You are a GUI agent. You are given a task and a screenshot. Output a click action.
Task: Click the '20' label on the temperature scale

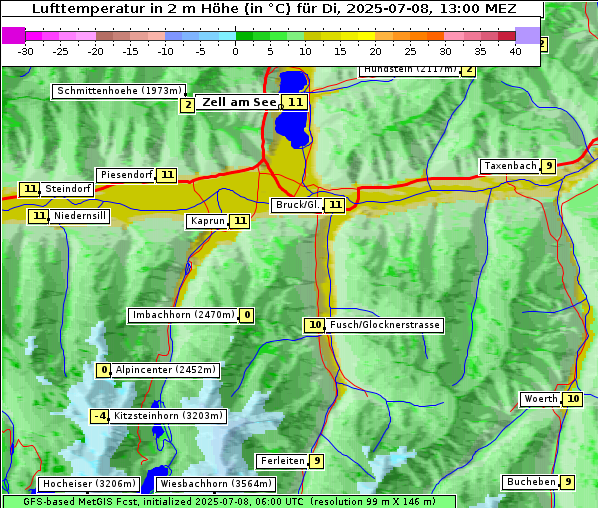click(375, 51)
